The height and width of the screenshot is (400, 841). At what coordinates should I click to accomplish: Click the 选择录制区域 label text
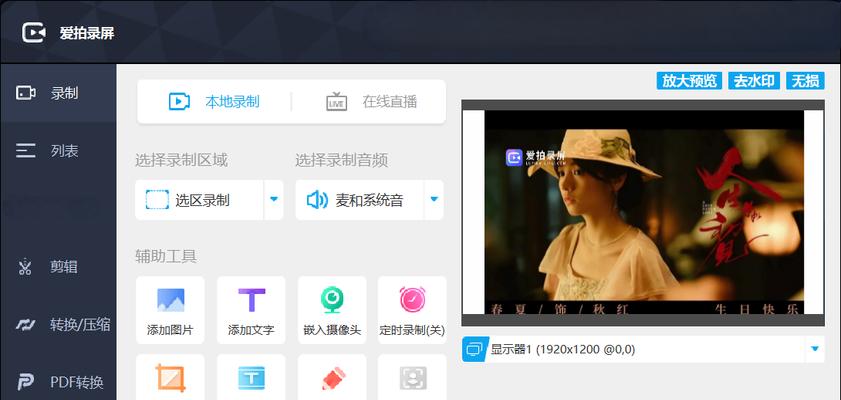tap(181, 160)
